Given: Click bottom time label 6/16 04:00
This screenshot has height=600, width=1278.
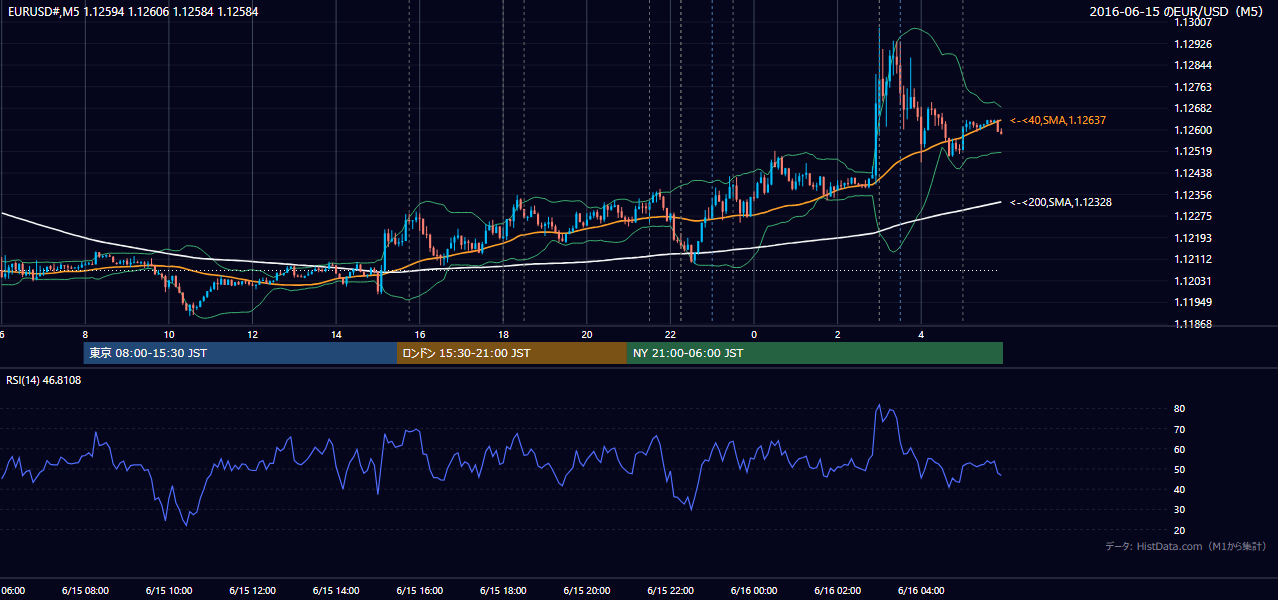Looking at the screenshot, I should click(x=921, y=591).
